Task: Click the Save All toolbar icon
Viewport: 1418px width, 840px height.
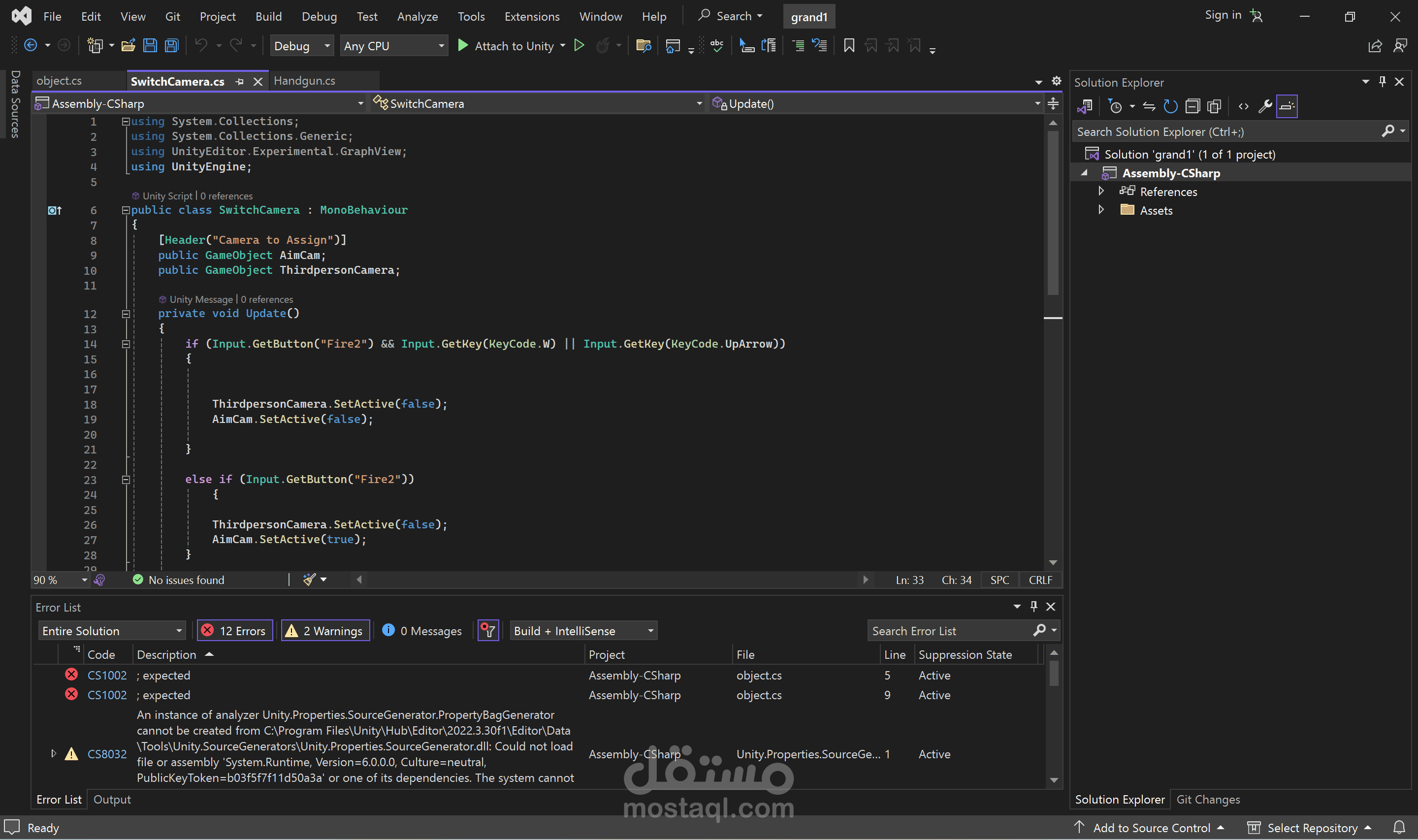Action: coord(171,45)
